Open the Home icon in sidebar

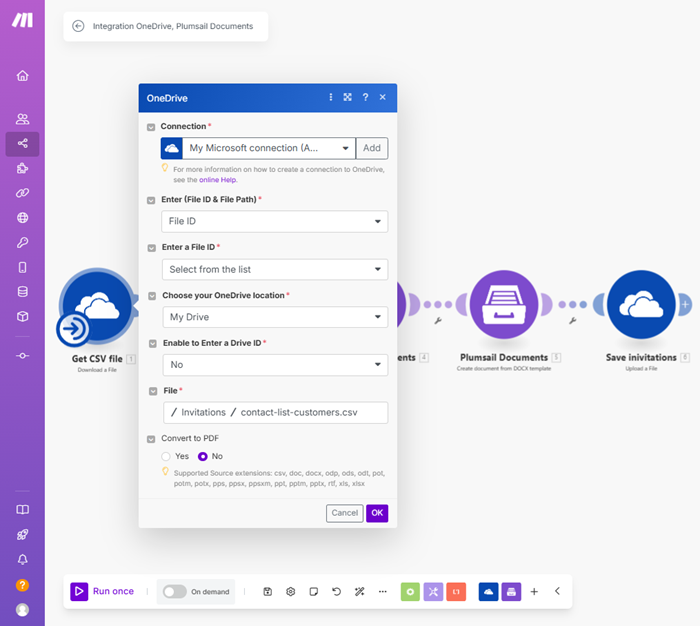22,75
